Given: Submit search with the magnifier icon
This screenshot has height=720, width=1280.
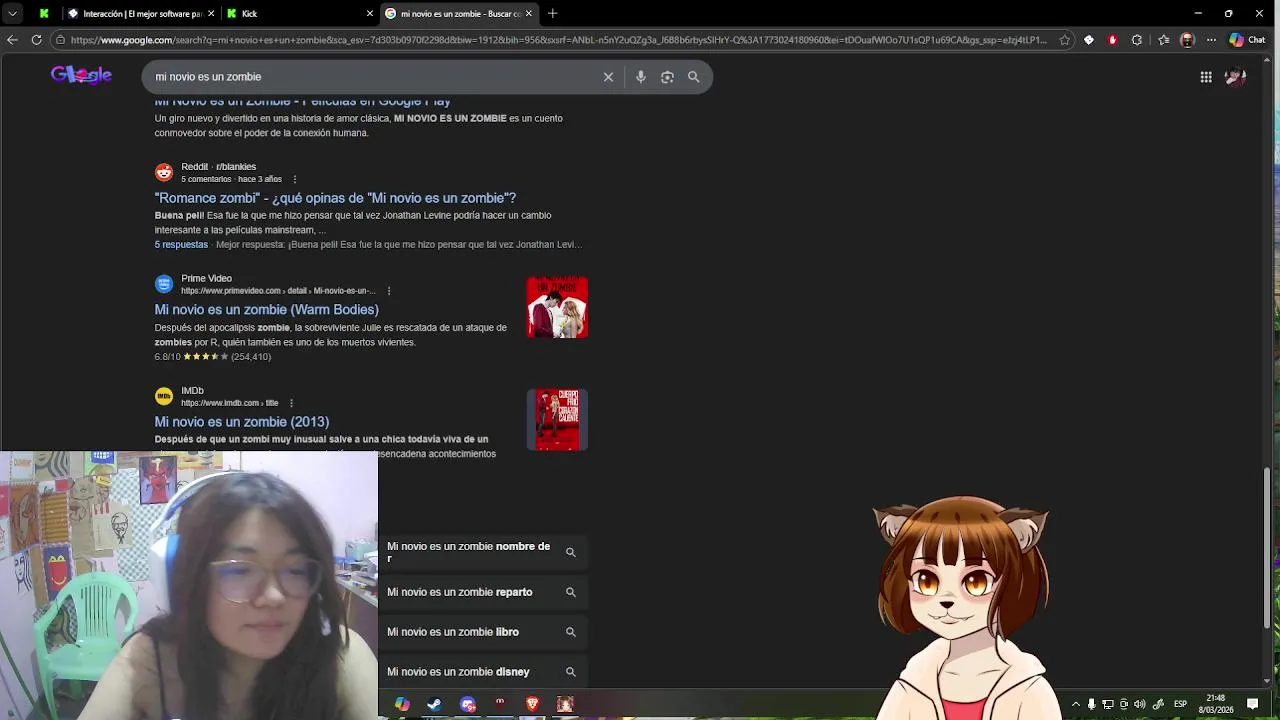Looking at the screenshot, I should (693, 77).
